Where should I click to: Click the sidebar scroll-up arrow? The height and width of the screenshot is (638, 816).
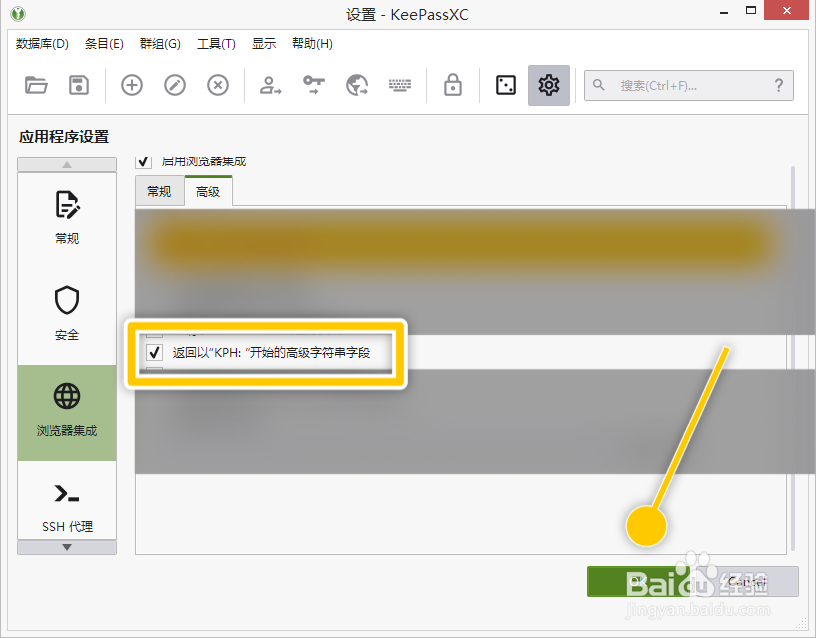click(x=67, y=164)
